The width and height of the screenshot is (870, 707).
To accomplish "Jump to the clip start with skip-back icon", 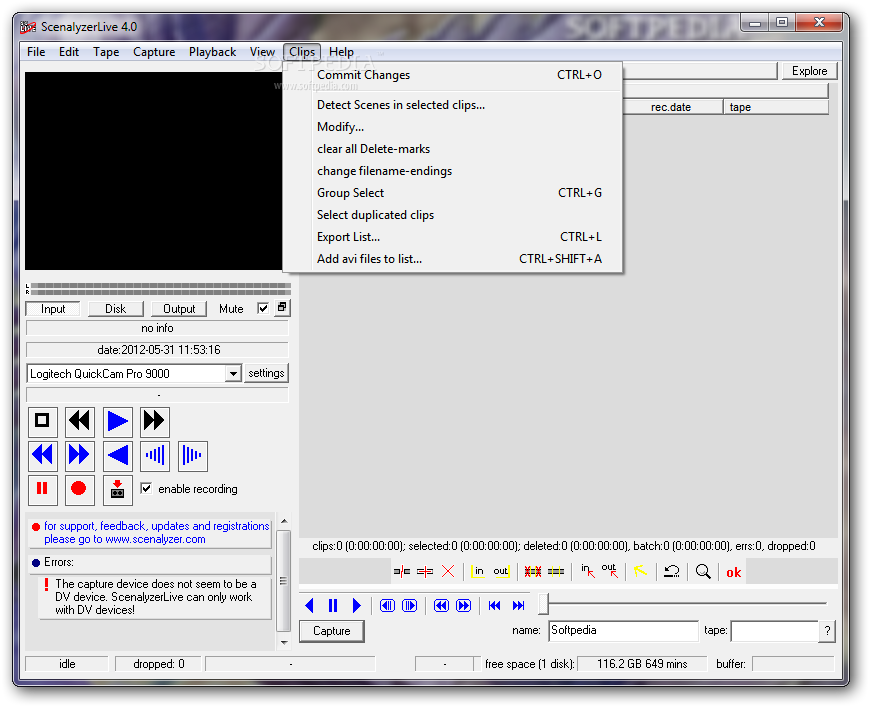I will point(495,605).
